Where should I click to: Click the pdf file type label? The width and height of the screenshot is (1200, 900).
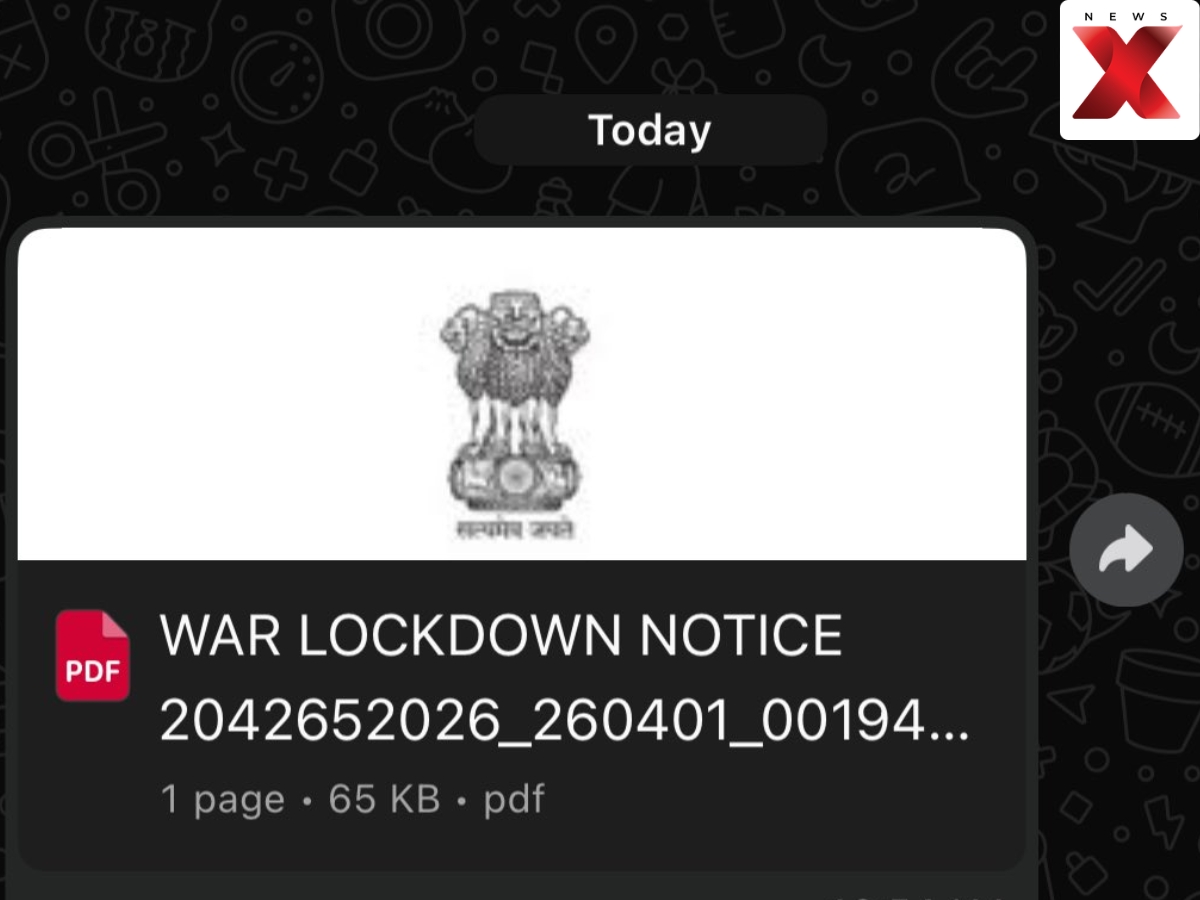pos(515,800)
